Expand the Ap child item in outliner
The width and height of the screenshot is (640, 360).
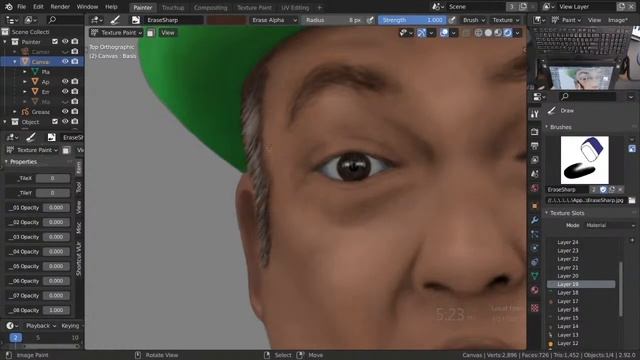click(25, 82)
